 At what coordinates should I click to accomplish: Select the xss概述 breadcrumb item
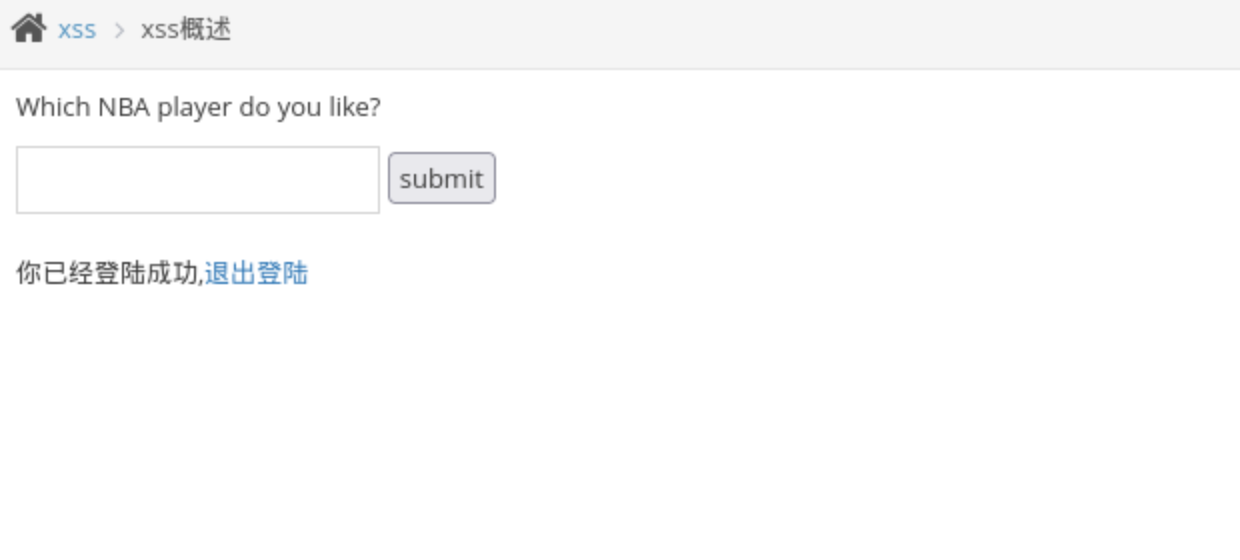coord(186,30)
